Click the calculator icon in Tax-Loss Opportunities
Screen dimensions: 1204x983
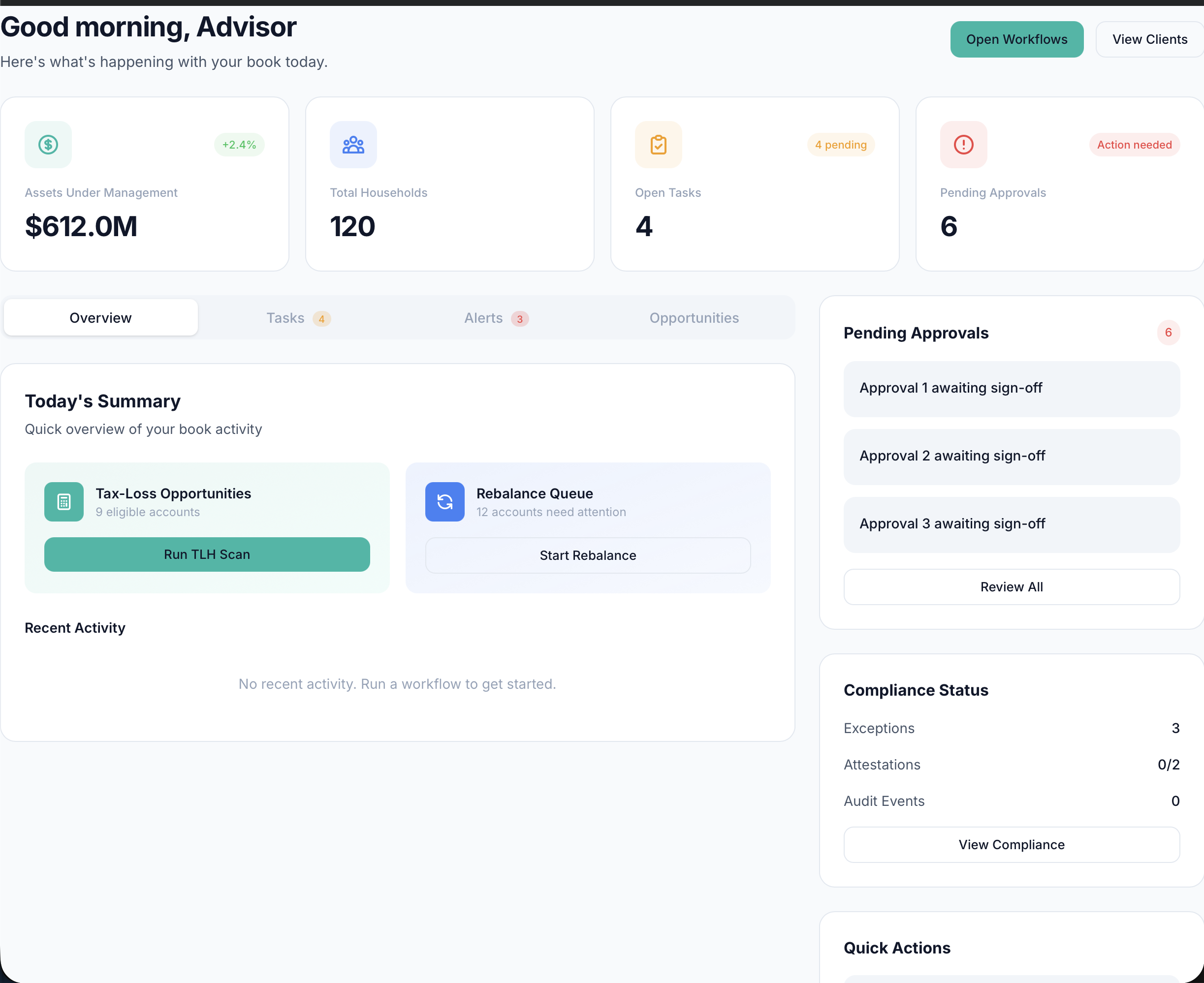click(63, 502)
